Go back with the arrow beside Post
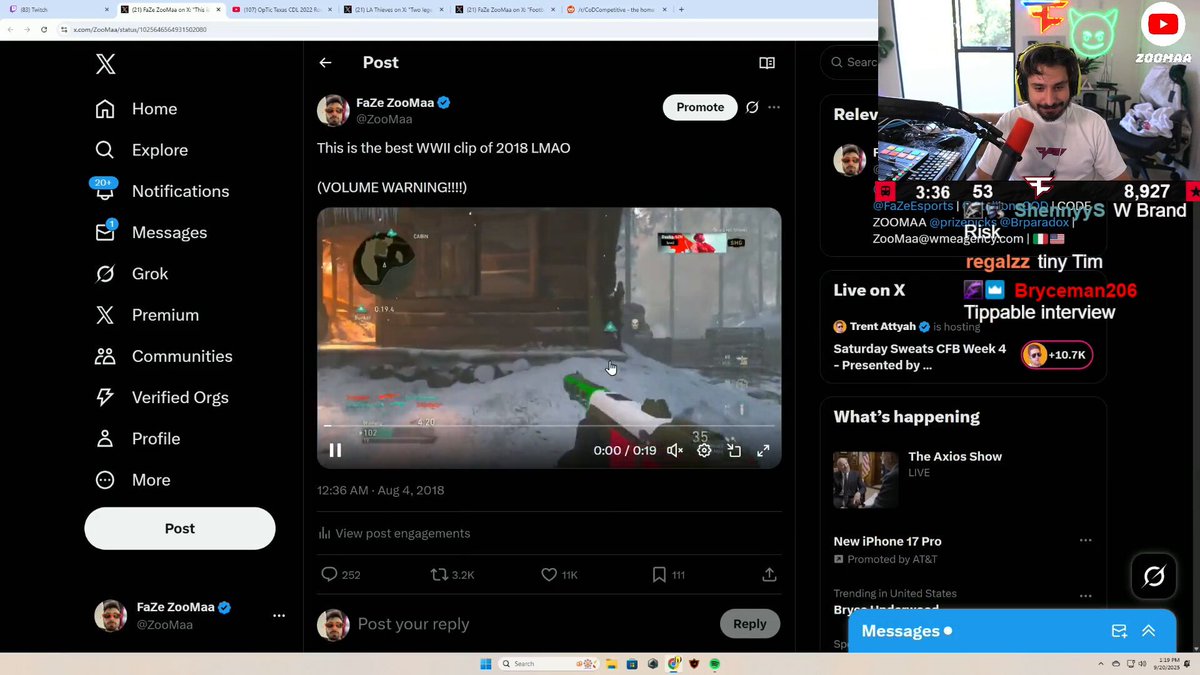This screenshot has width=1200, height=675. 325,63
